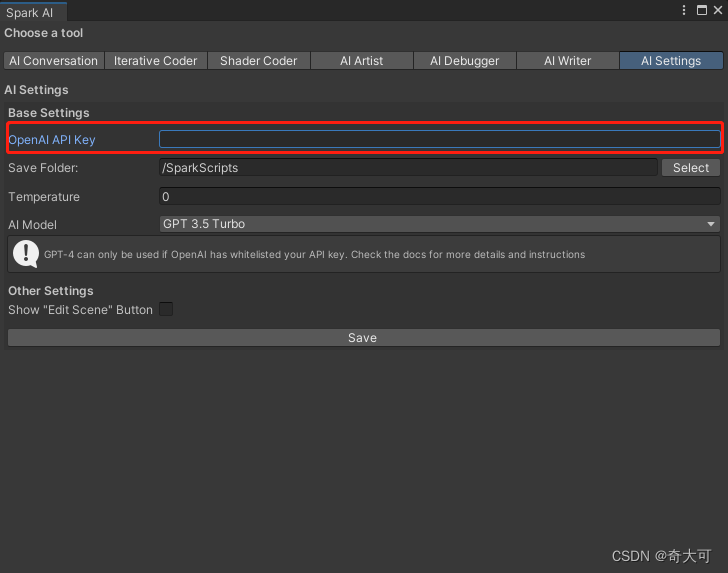728x573 pixels.
Task: Click the Save Folder path field
Action: pyautogui.click(x=408, y=168)
